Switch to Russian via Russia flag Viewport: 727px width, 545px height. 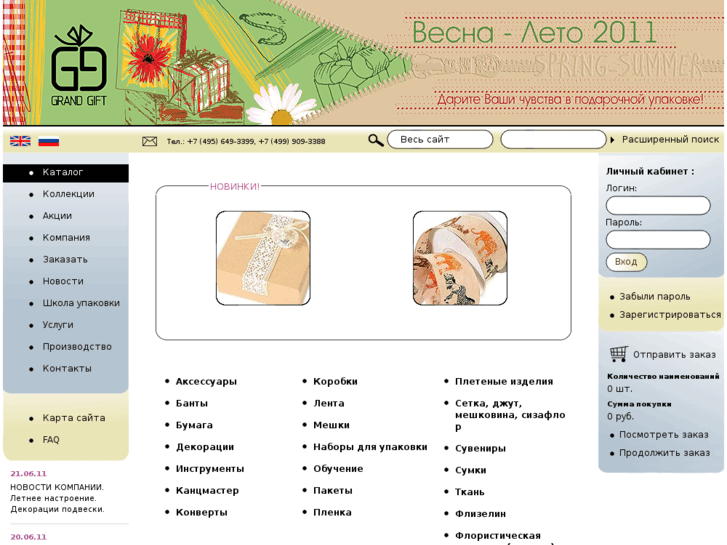tap(49, 141)
